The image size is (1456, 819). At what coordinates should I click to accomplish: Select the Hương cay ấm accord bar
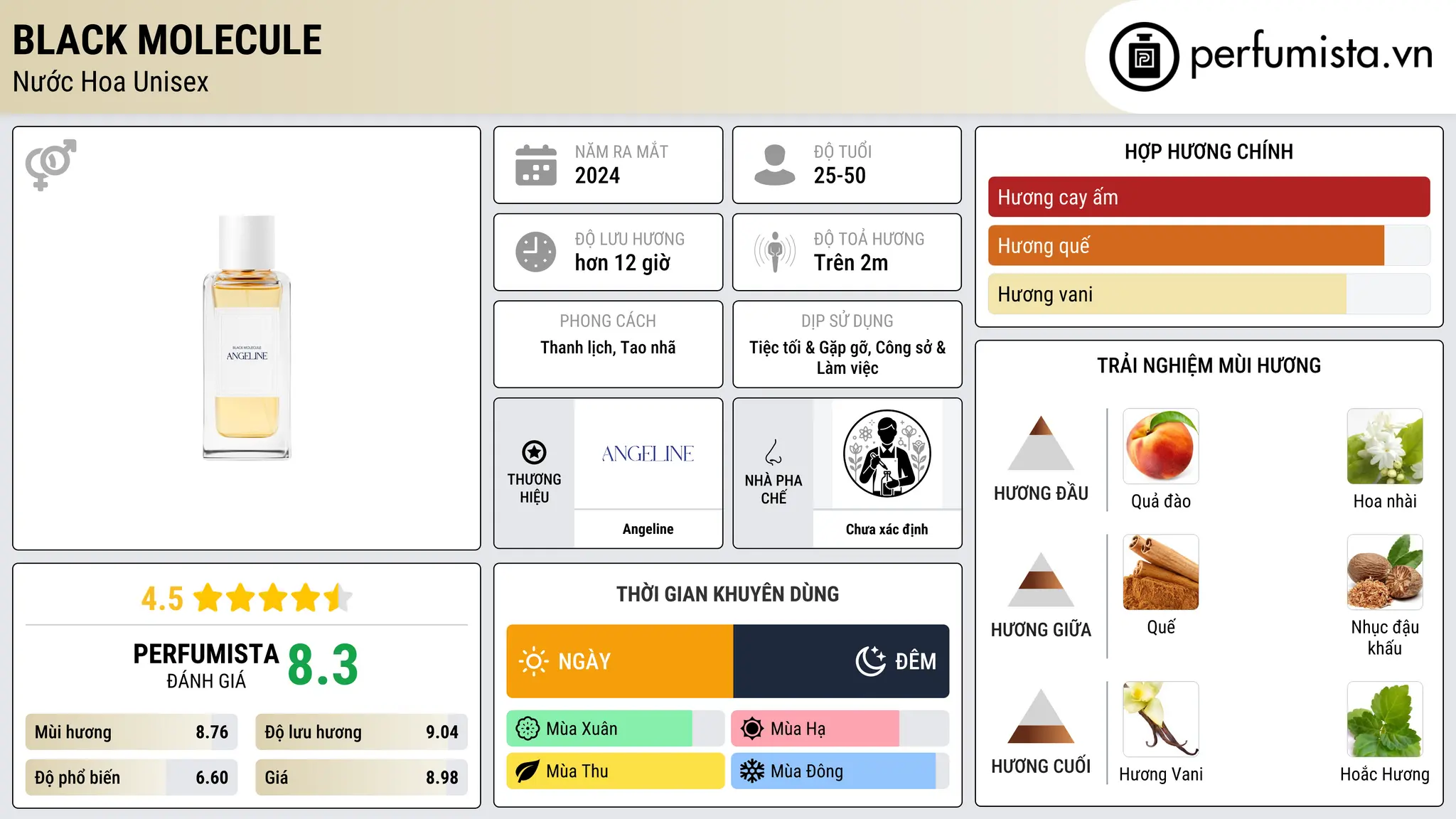coord(1209,197)
